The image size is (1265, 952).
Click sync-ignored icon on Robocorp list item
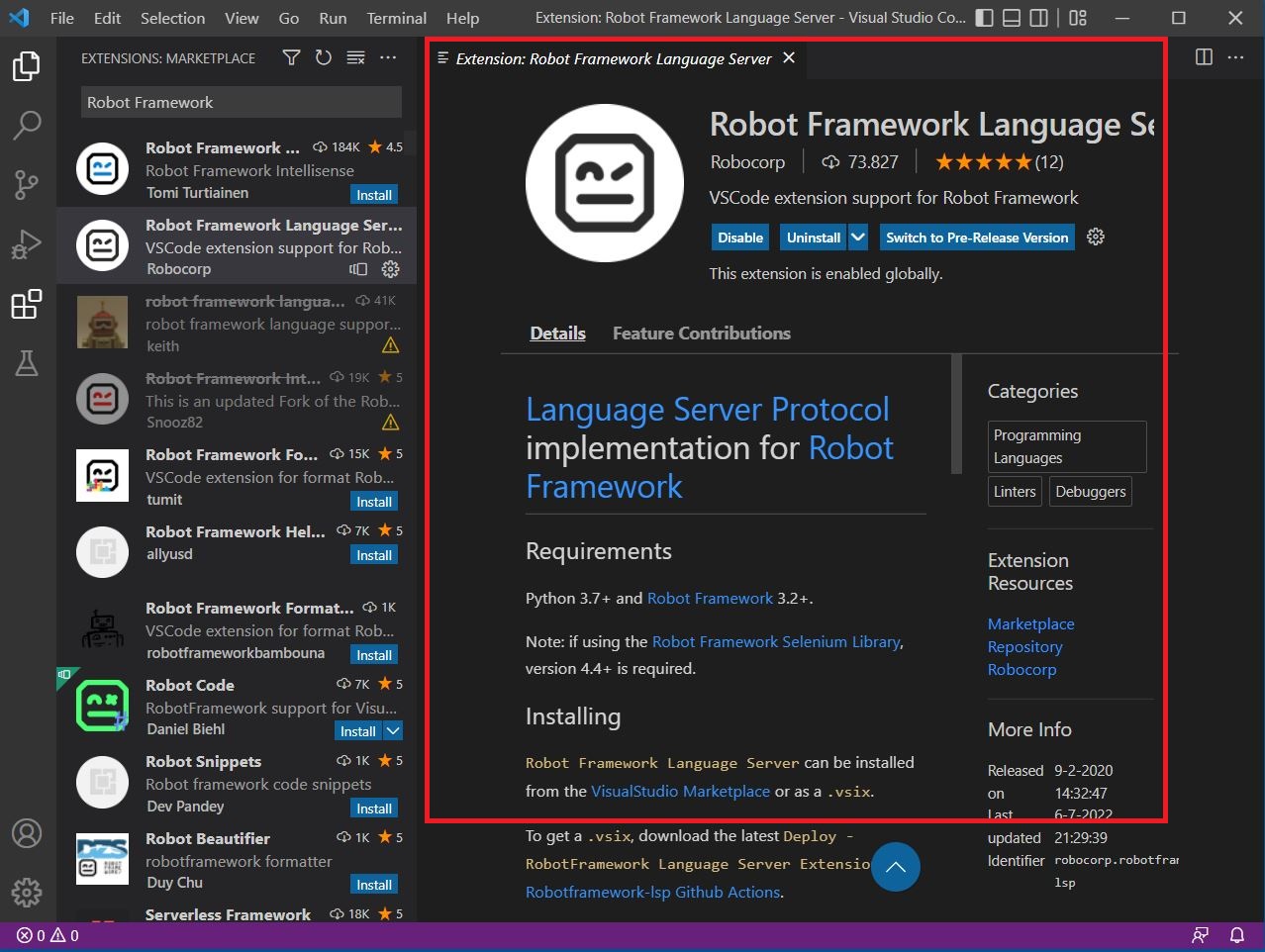(358, 269)
